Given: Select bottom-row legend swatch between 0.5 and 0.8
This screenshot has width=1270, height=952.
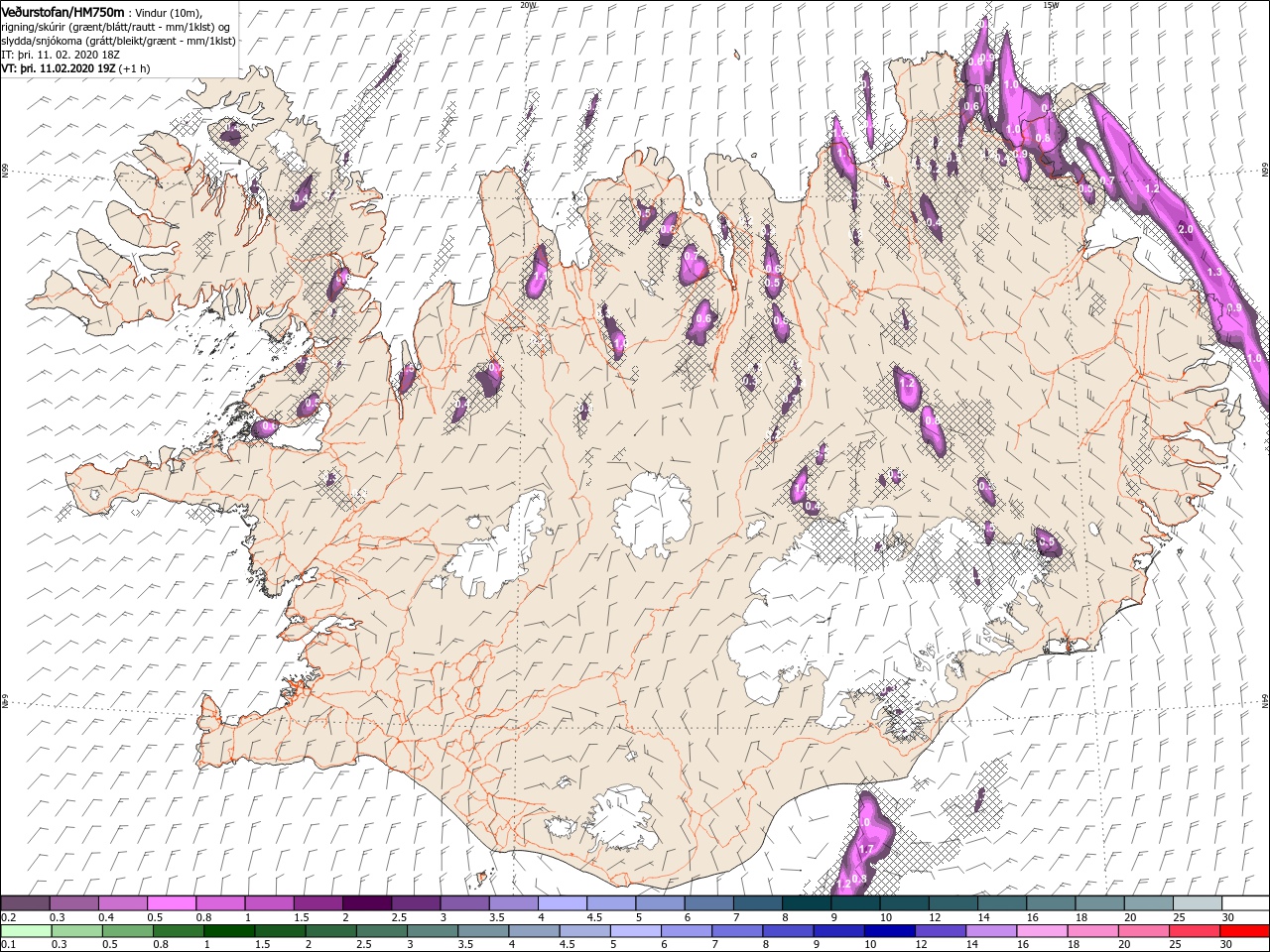Looking at the screenshot, I should (127, 930).
